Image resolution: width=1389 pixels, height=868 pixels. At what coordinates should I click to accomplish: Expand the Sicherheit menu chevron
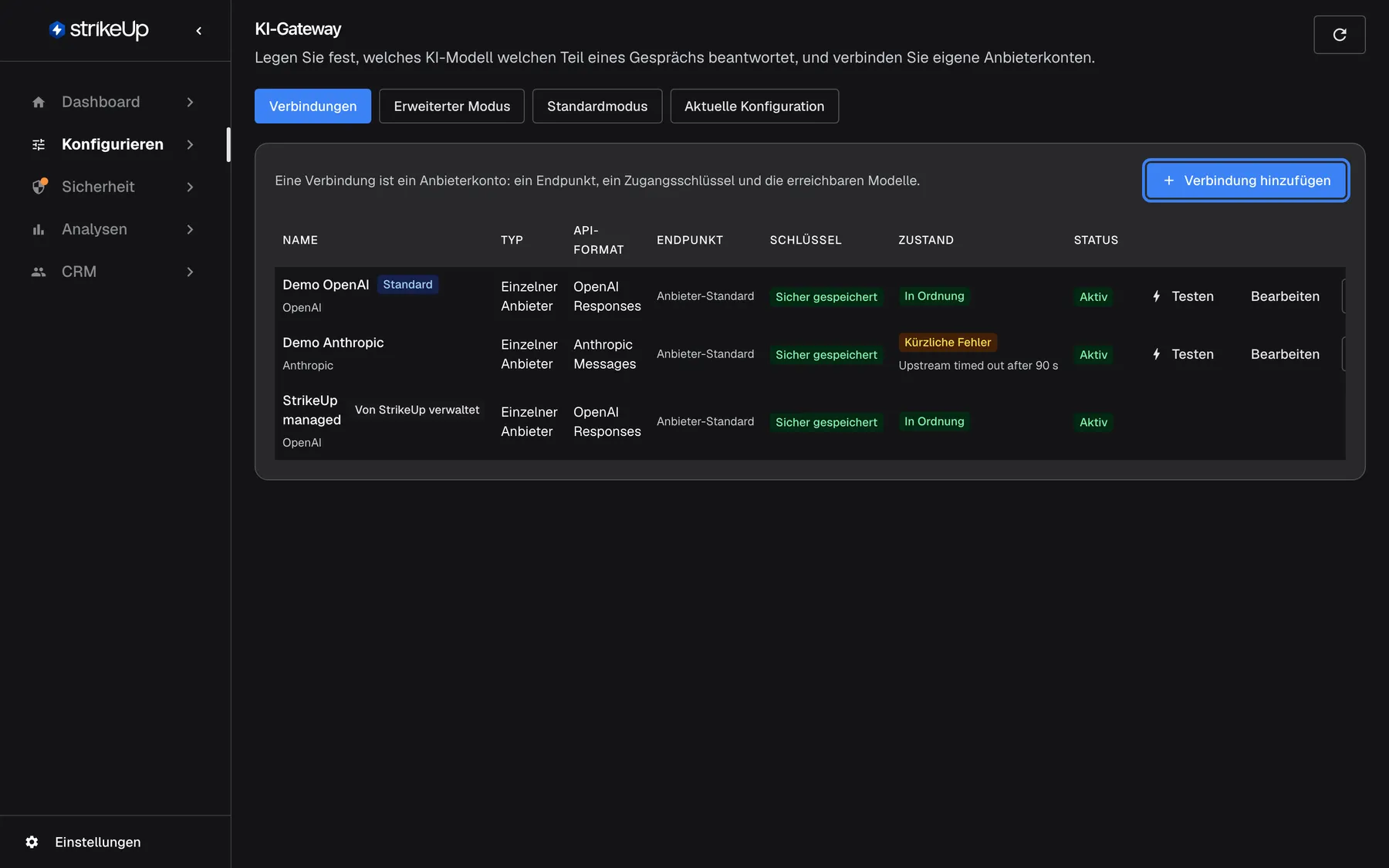190,187
